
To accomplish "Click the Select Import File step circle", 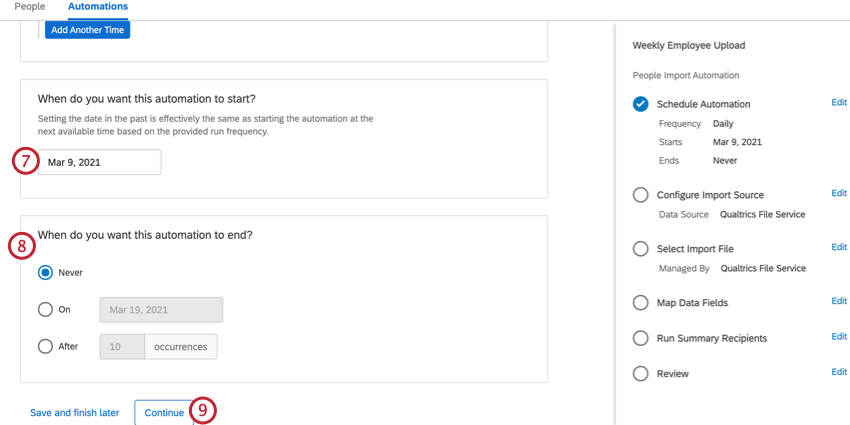I will click(640, 249).
